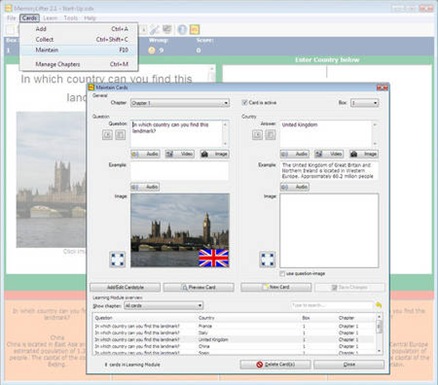This screenshot has height=385, width=438.
Task: Add audio to the answer example
Action: 295,187
